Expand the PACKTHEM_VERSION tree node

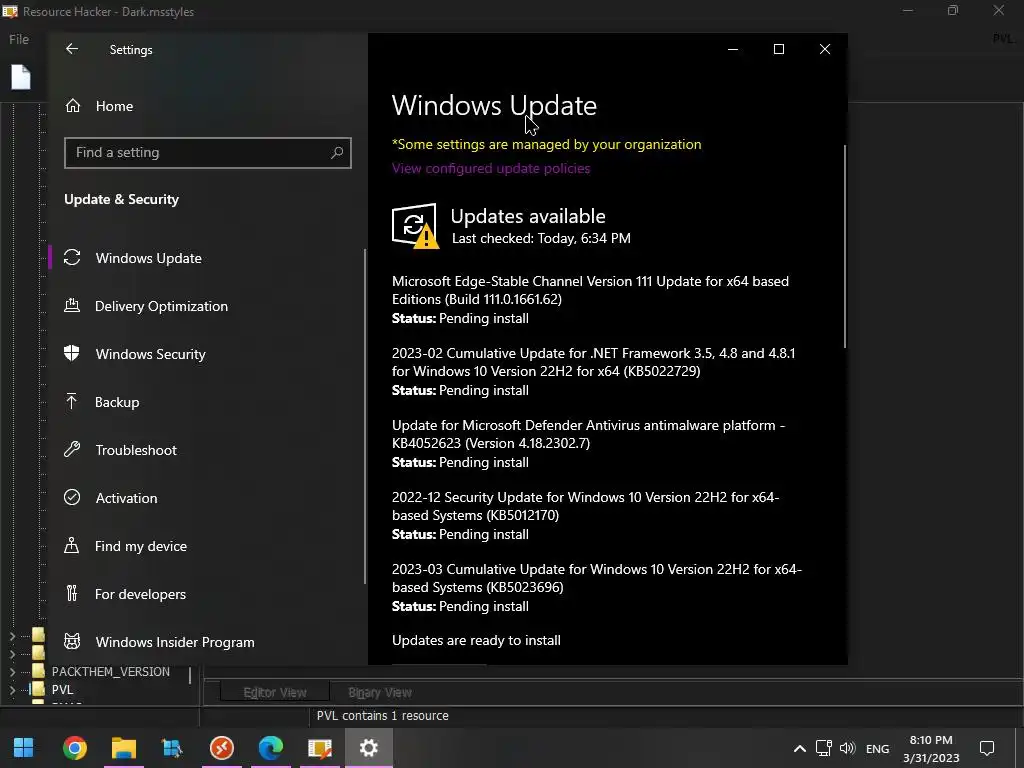12,671
